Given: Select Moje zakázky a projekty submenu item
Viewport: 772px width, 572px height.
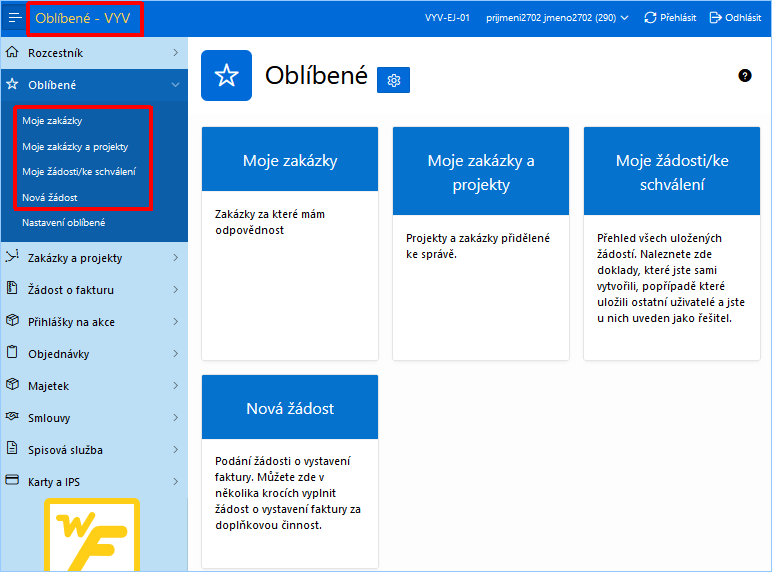Looking at the screenshot, I should click(75, 147).
